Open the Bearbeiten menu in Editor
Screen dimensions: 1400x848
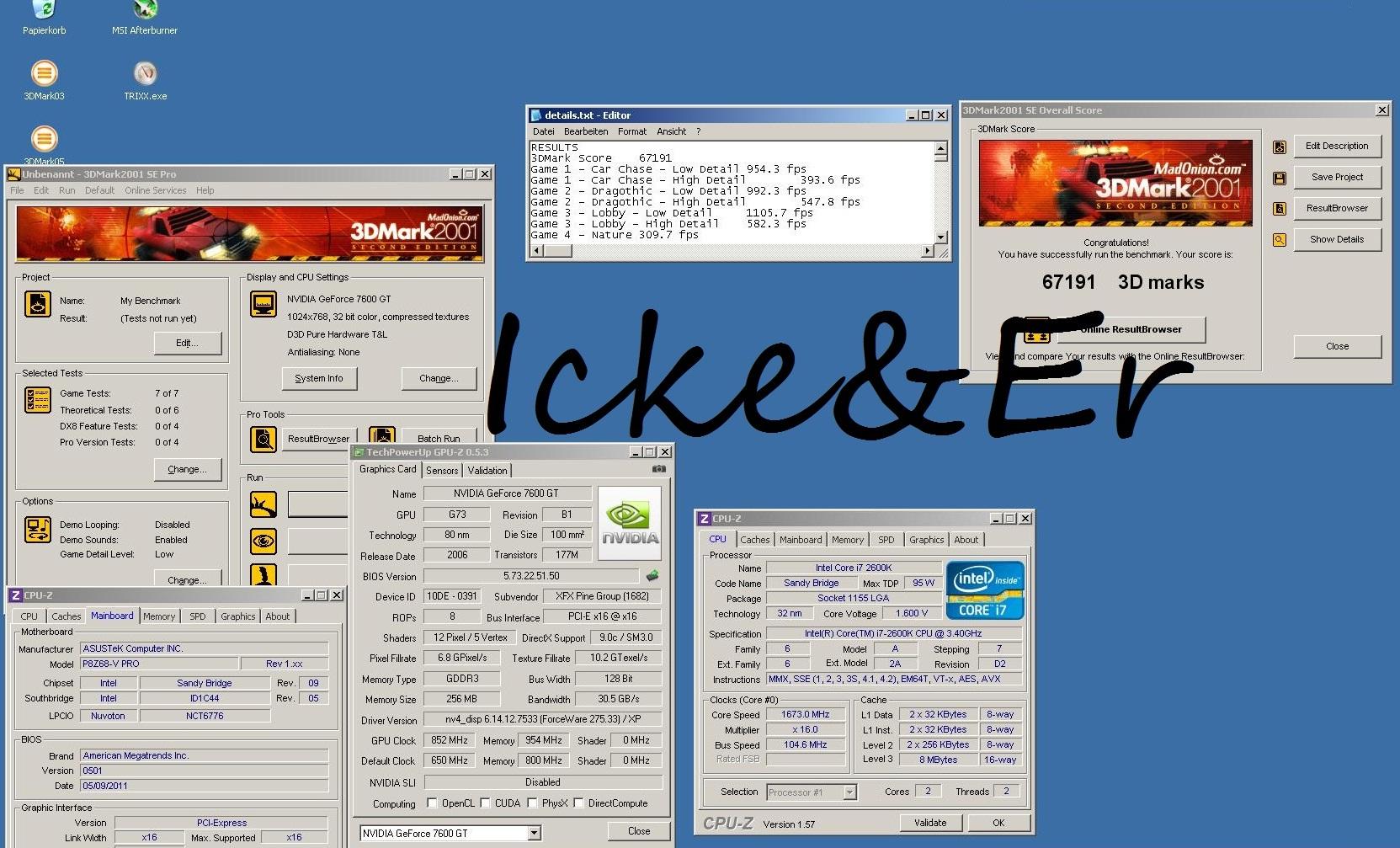click(586, 131)
